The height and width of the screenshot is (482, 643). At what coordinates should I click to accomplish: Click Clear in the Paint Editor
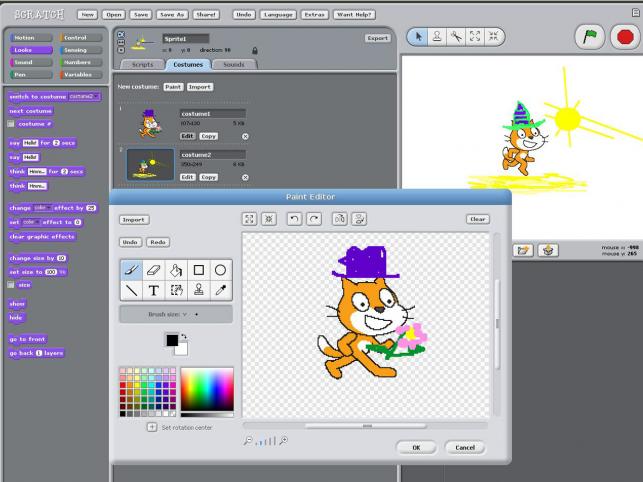[x=478, y=219]
